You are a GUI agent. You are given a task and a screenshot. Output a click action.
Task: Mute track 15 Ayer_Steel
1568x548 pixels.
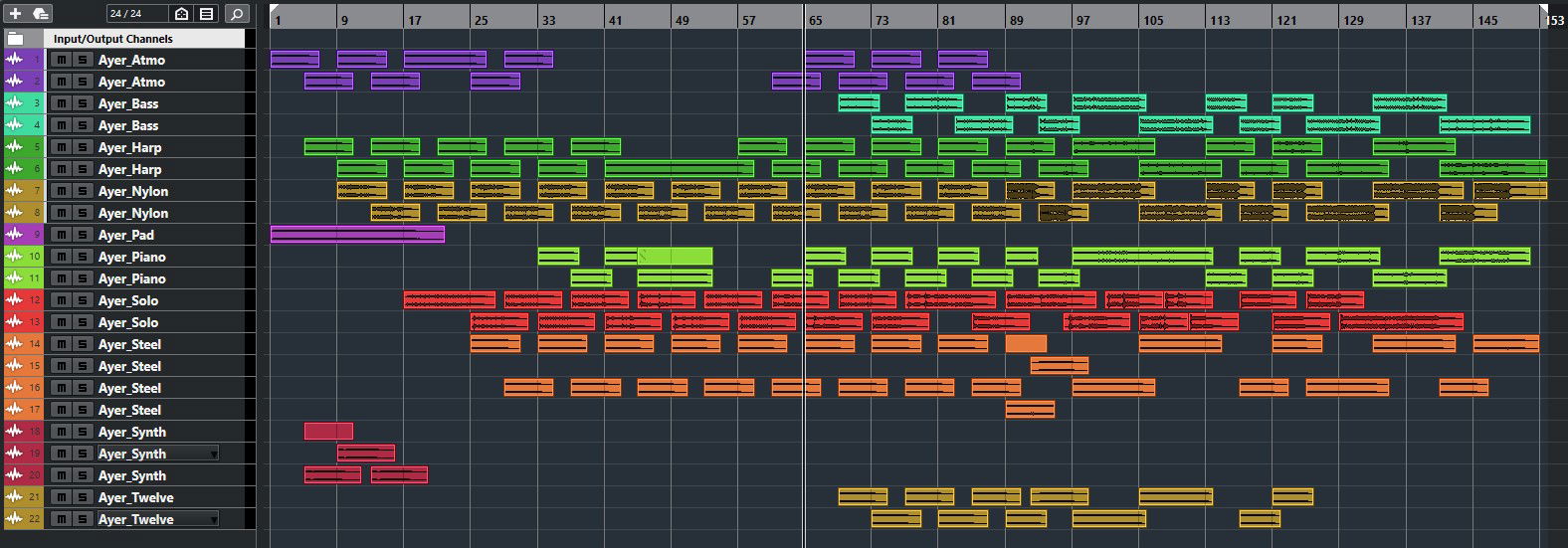click(x=62, y=366)
